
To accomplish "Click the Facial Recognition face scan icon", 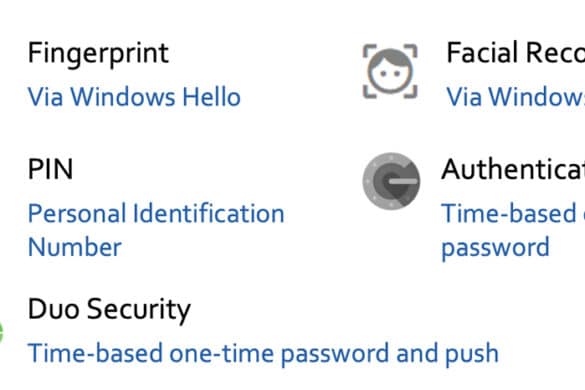I will (x=390, y=71).
